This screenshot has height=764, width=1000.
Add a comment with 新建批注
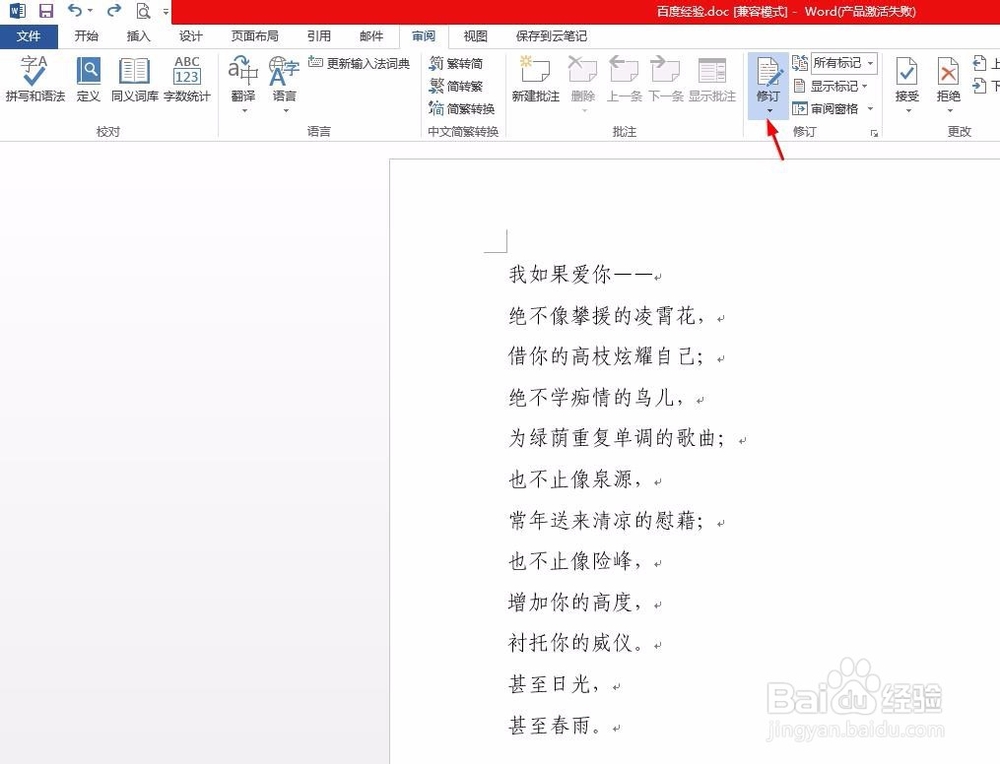pyautogui.click(x=536, y=79)
